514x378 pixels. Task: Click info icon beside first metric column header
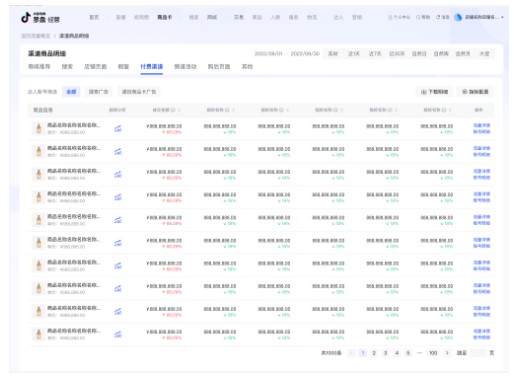[173, 110]
